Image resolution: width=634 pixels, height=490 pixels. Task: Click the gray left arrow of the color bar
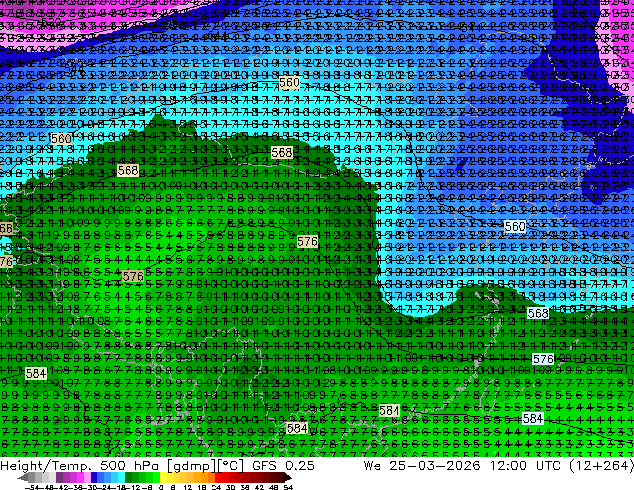22,478
